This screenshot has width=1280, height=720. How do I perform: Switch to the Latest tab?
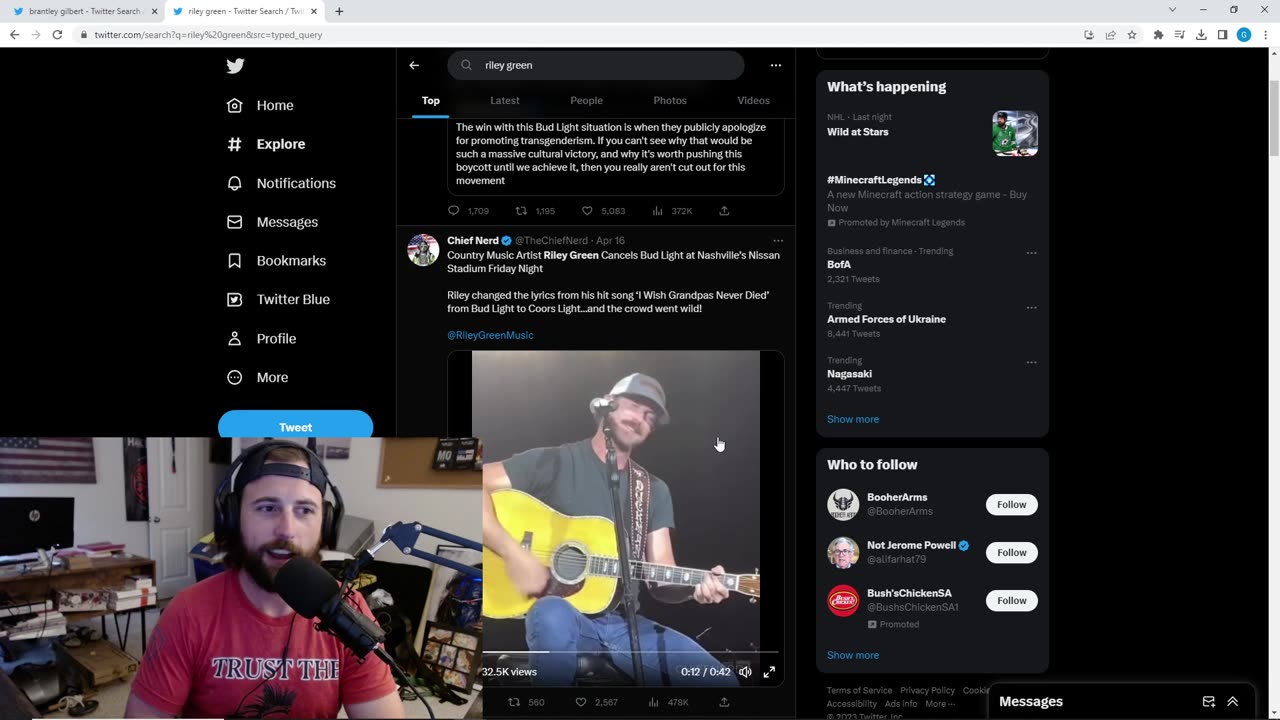(x=505, y=100)
